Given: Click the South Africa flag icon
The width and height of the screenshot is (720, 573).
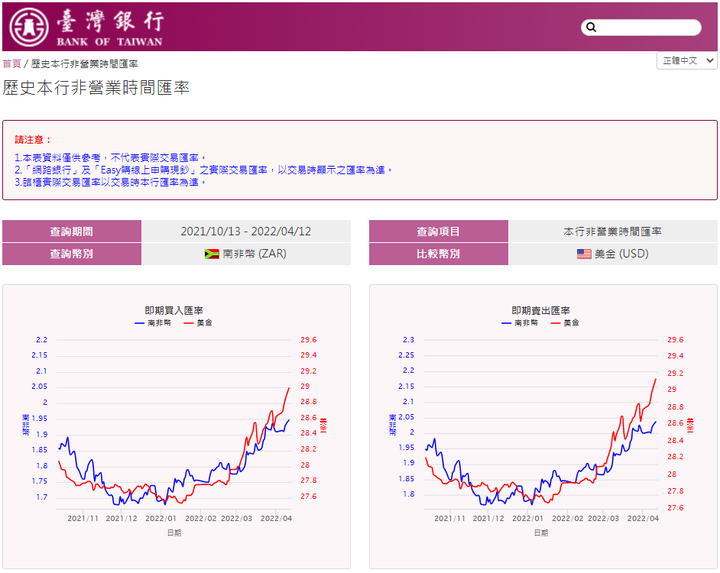Looking at the screenshot, I should (212, 254).
